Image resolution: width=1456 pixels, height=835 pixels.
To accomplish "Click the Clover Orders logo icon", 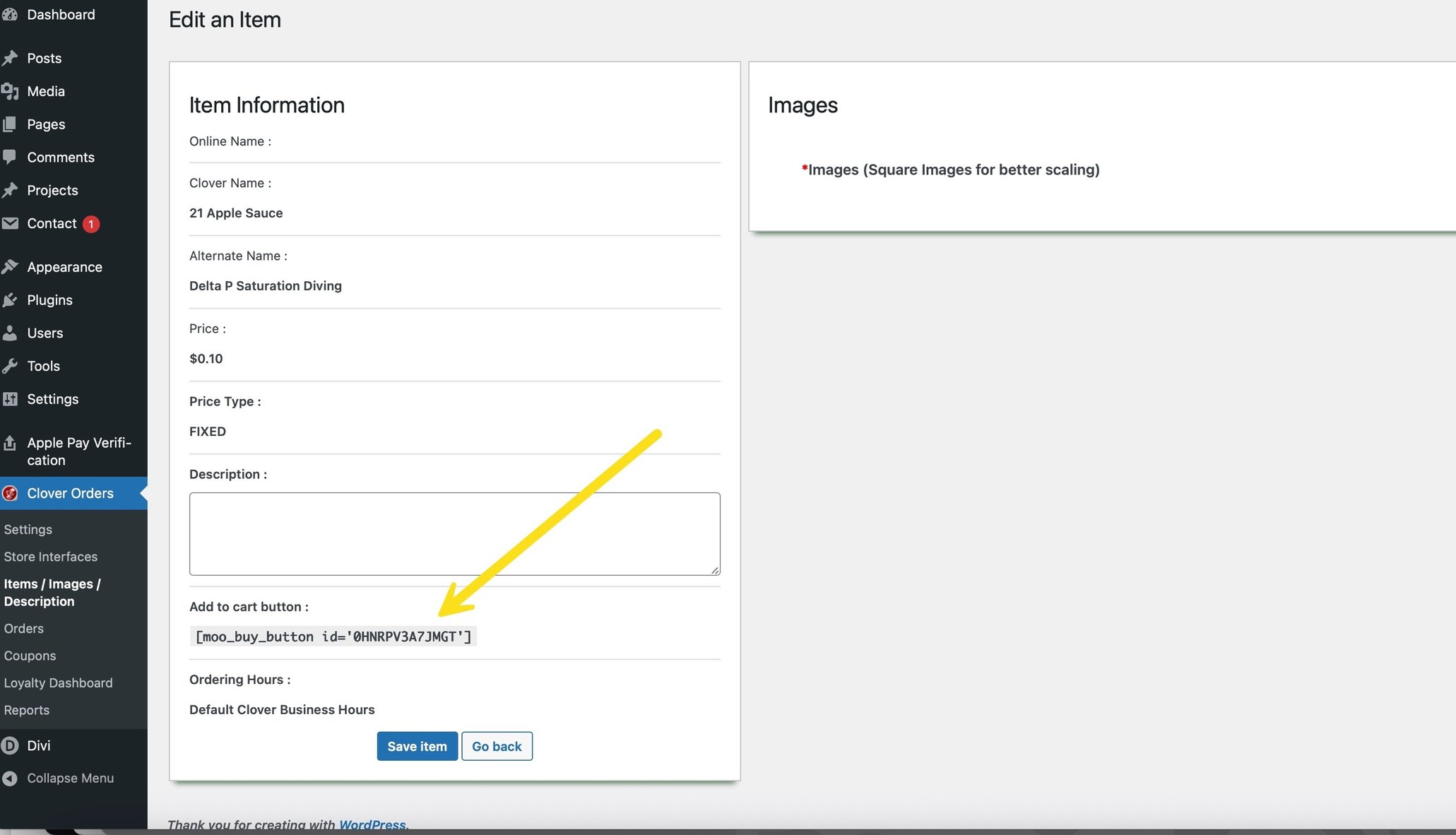I will click(x=11, y=494).
